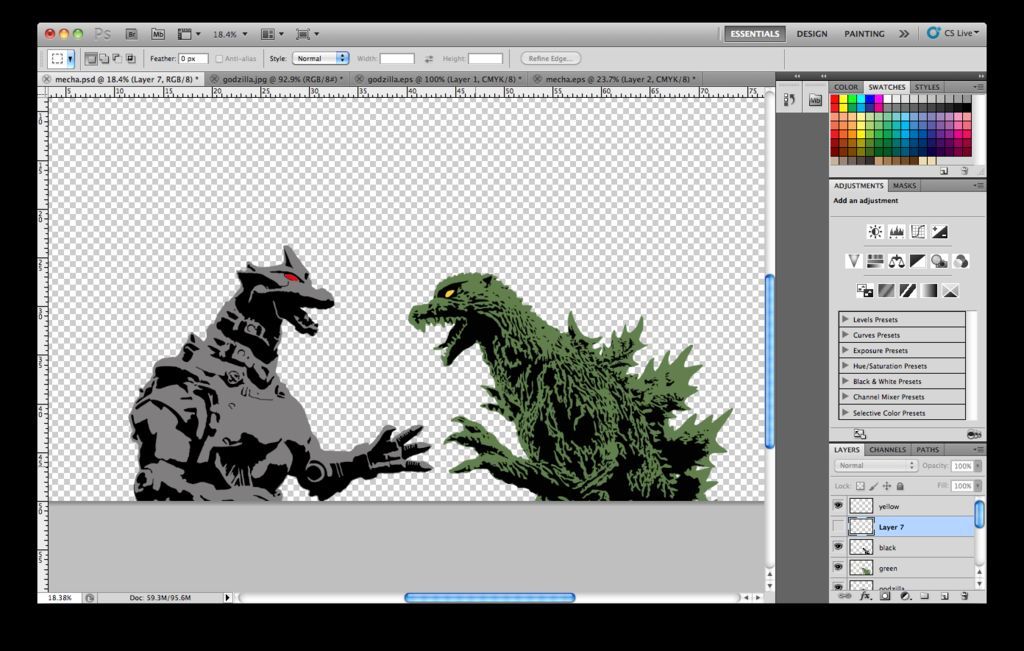Image resolution: width=1024 pixels, height=651 pixels.
Task: Add a Curves adjustment layer
Action: click(917, 230)
